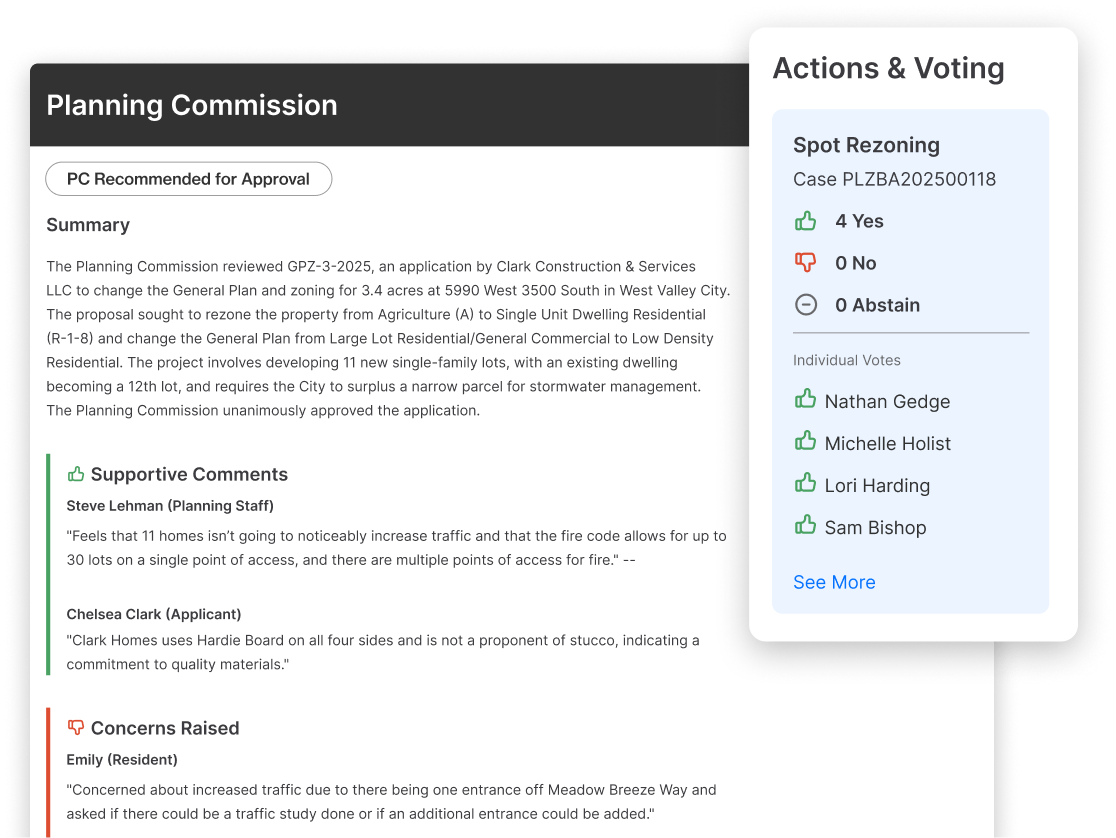Select Case PLZBA202500118 text
The width and height of the screenshot is (1116, 838).
point(895,179)
